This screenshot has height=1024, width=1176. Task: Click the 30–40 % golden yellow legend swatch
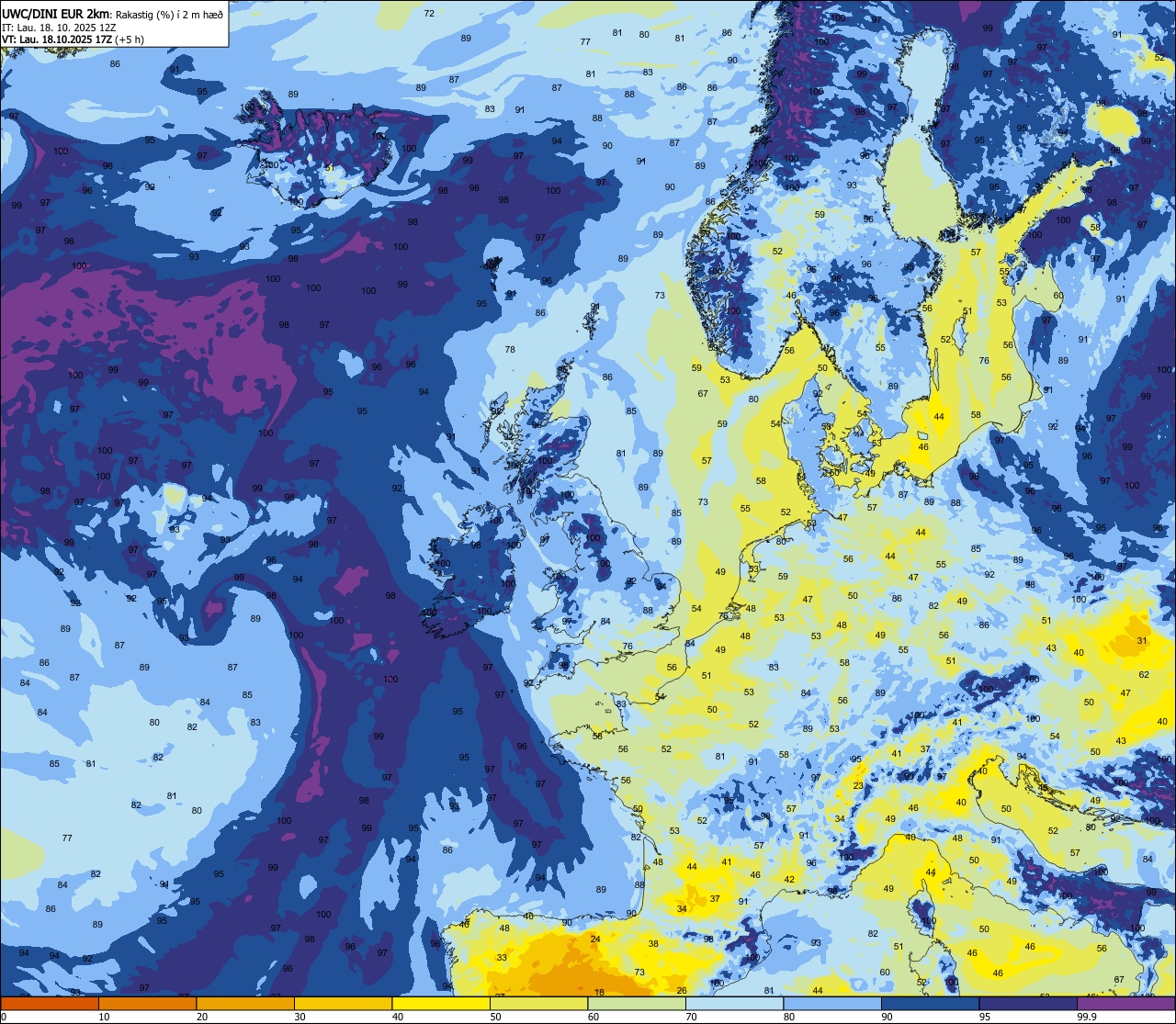pos(343,1003)
